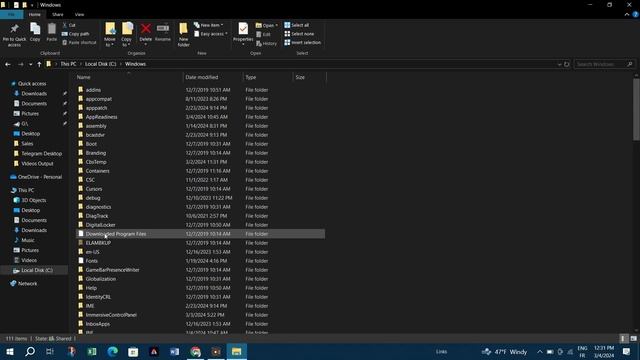Viewport: 640px width, 360px height.
Task: Open Word from the taskbar
Action: coord(175,351)
